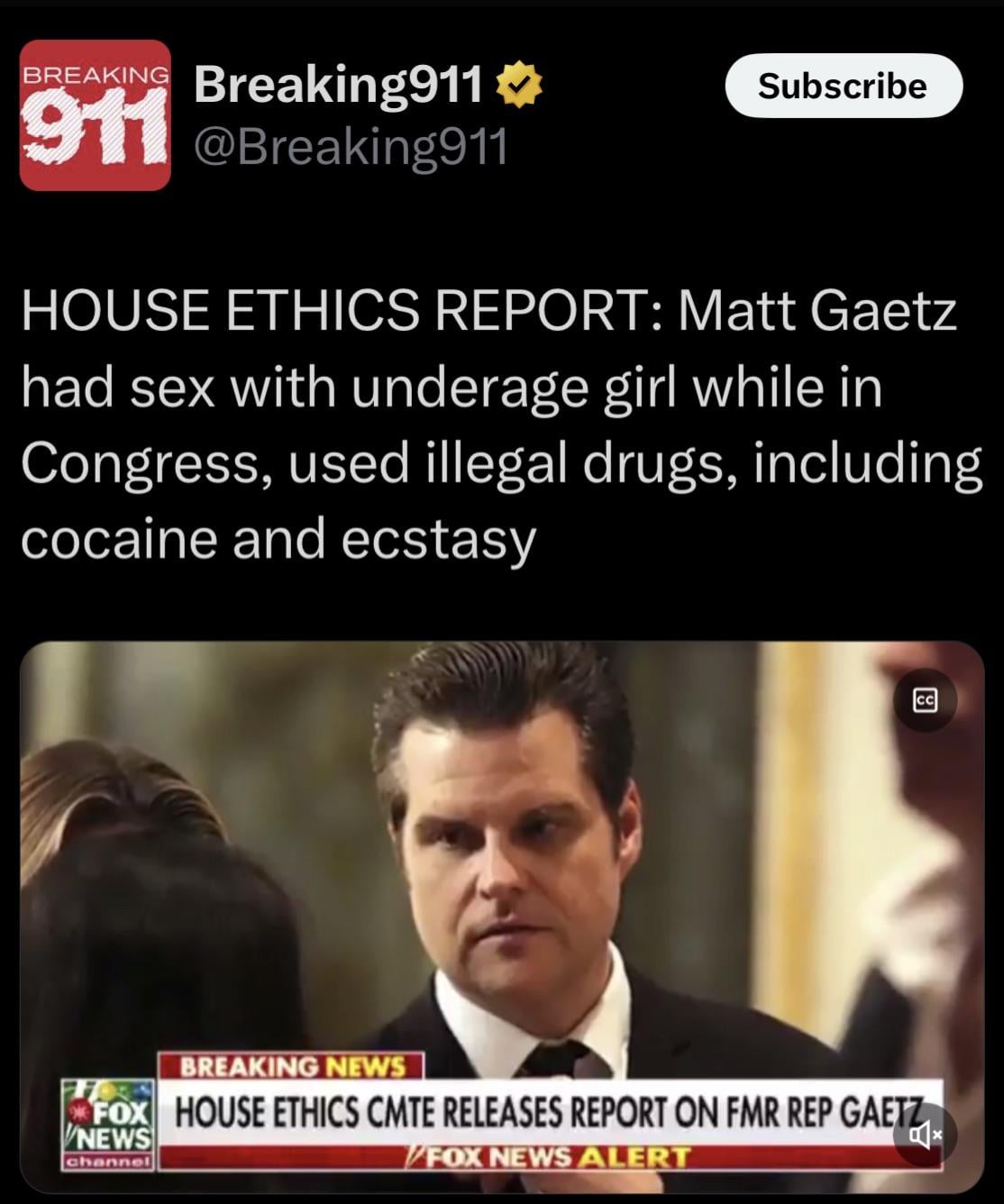Play the Fox News video thumbnail

pyautogui.click(x=502, y=917)
